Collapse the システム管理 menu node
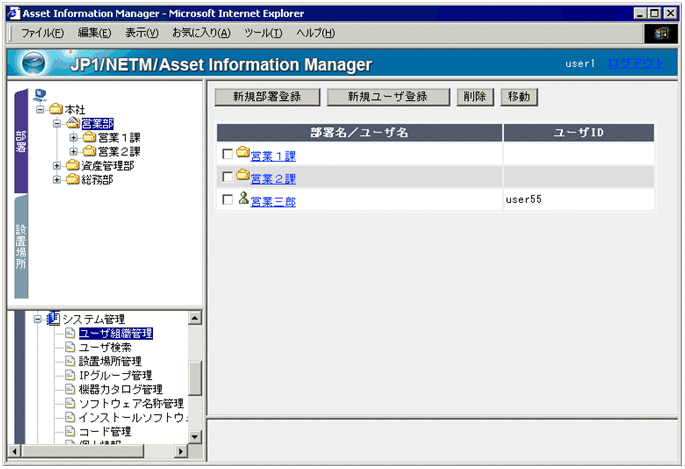 pos(38,319)
